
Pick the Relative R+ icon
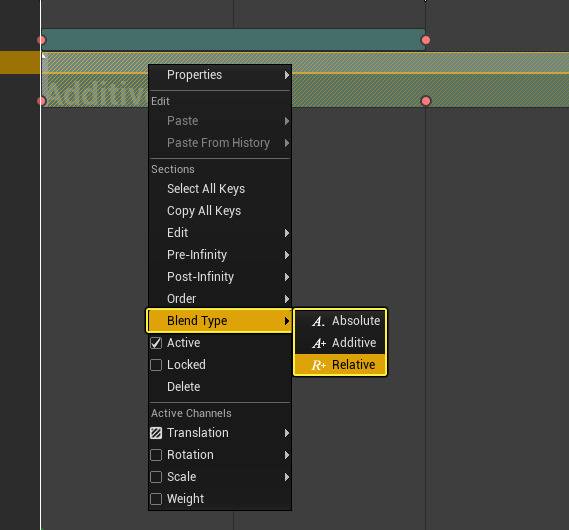[319, 365]
